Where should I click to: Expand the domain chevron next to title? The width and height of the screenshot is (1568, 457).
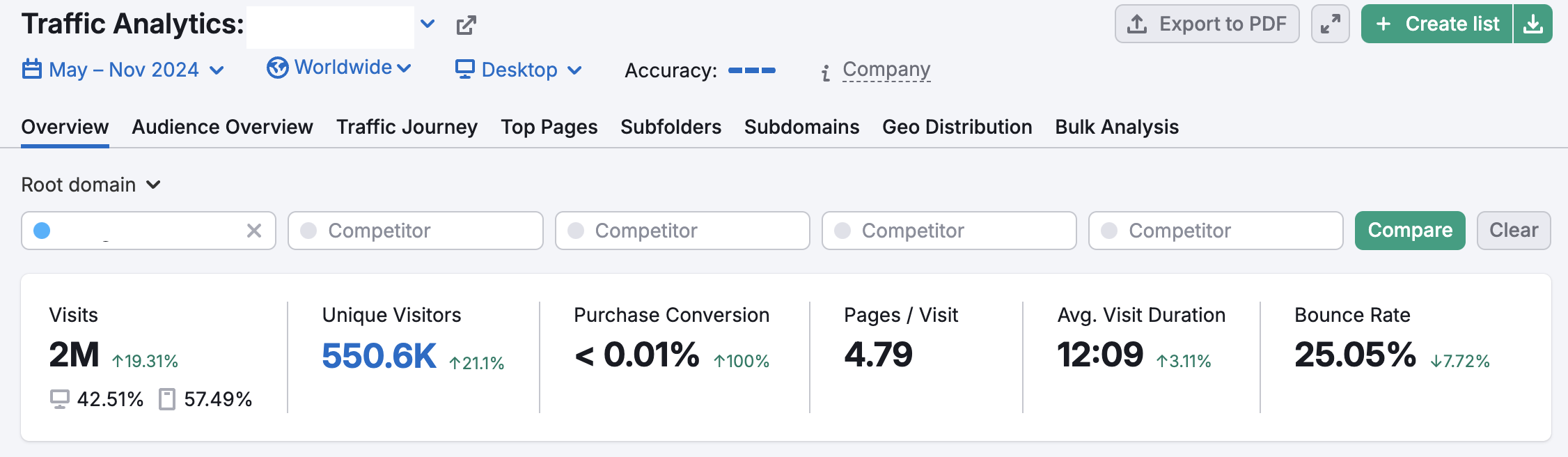pyautogui.click(x=428, y=24)
